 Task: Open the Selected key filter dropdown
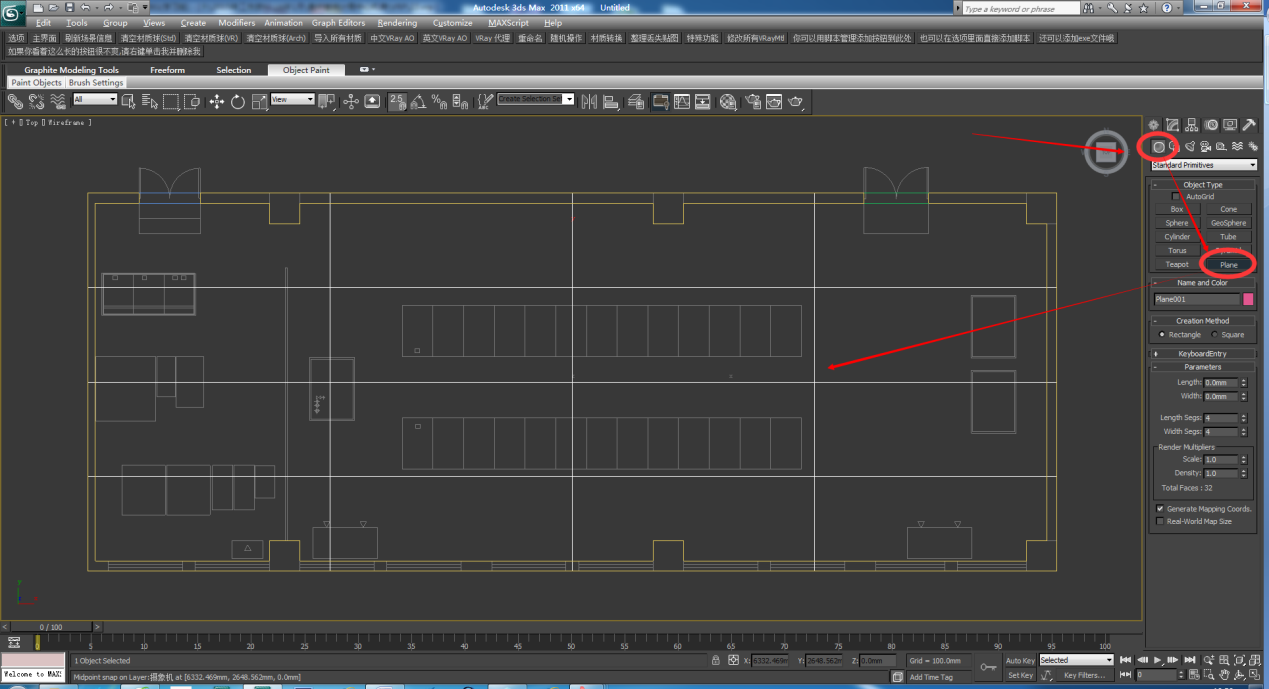1076,660
